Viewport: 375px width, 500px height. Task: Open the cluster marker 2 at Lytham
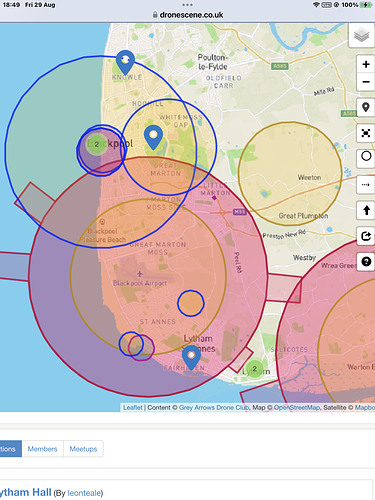tap(255, 369)
